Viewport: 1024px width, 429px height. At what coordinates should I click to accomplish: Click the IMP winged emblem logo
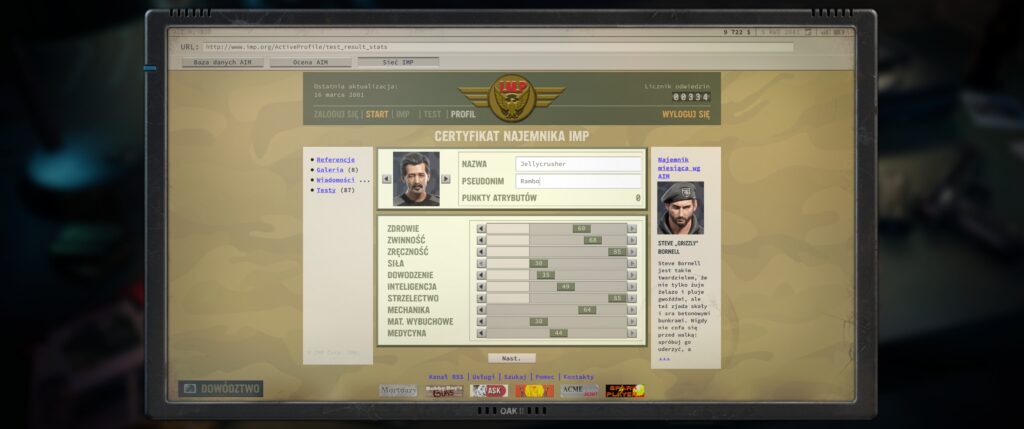pyautogui.click(x=511, y=96)
